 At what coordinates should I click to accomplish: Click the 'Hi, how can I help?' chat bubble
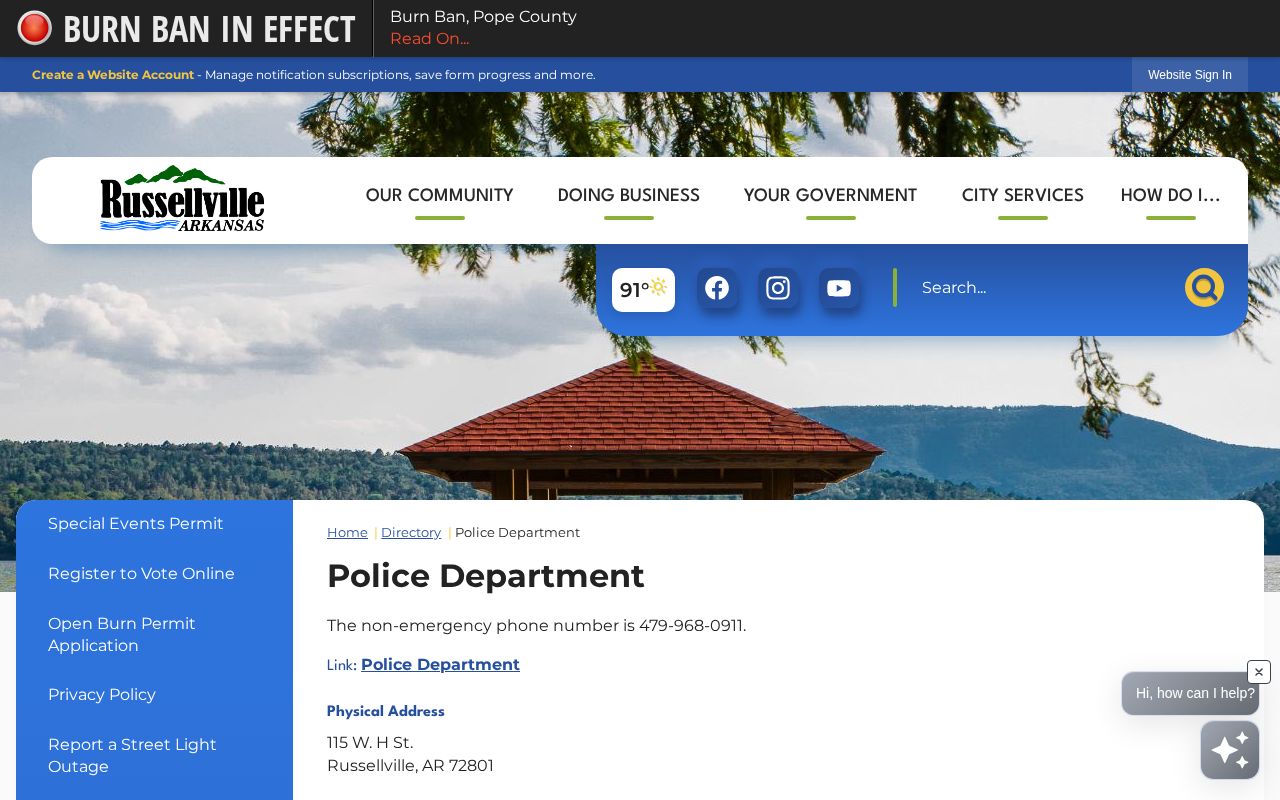coord(1188,693)
